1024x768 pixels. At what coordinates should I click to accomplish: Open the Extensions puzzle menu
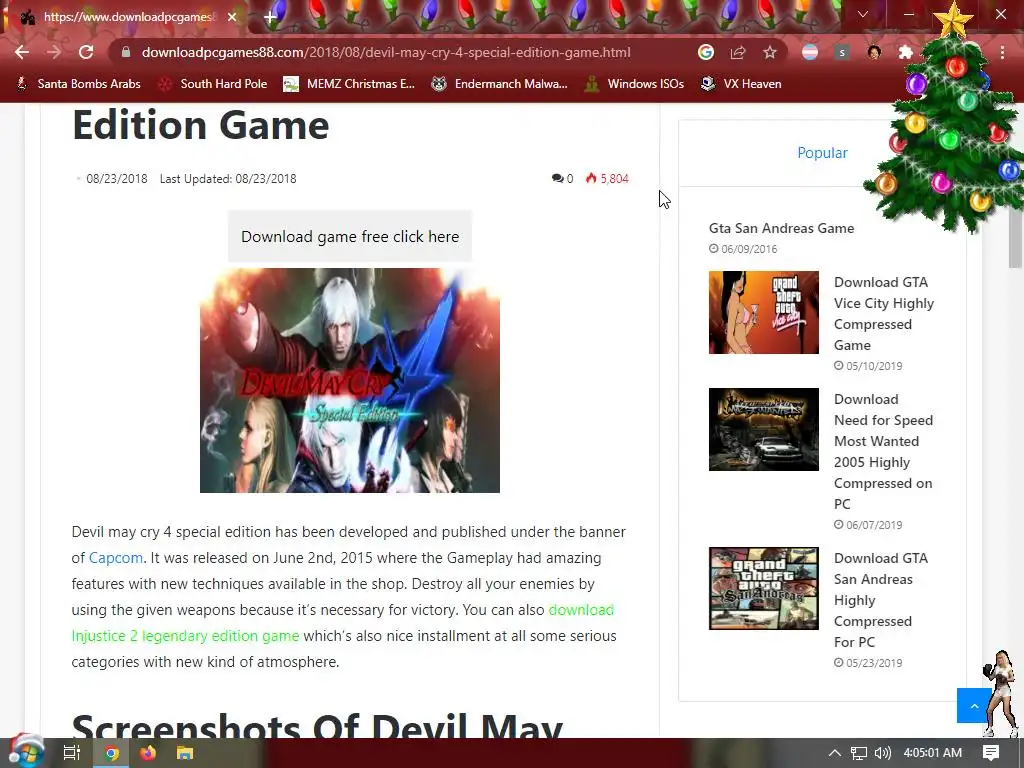906,52
